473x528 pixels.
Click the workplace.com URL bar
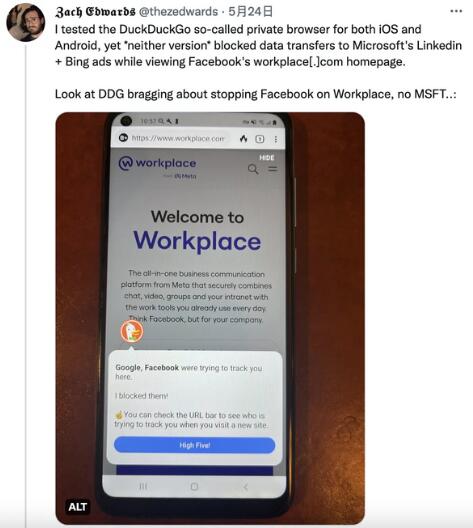(x=172, y=138)
